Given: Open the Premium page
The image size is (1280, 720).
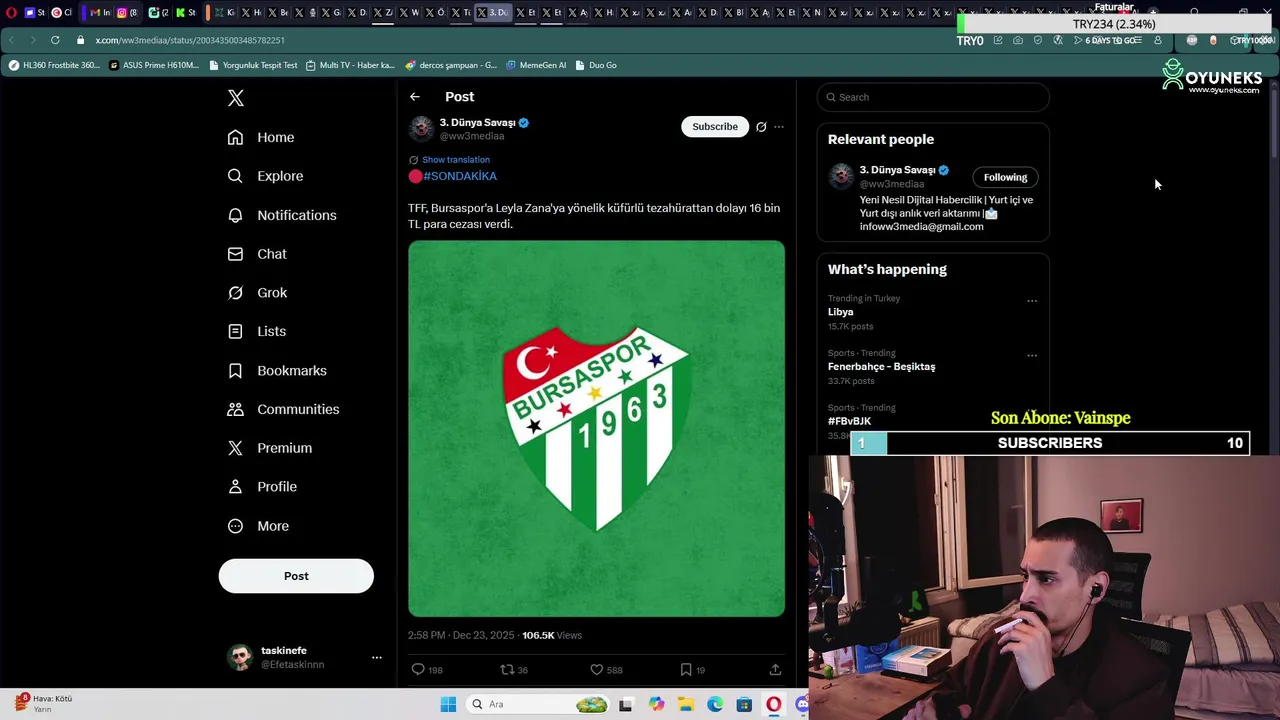Looking at the screenshot, I should point(270,448).
